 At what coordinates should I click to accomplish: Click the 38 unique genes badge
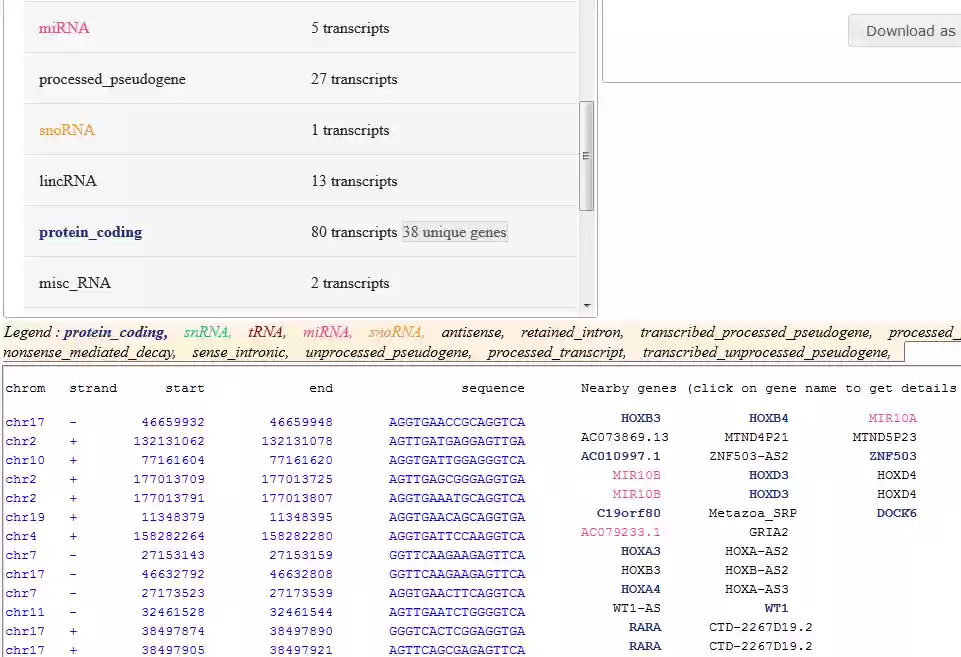tap(455, 232)
